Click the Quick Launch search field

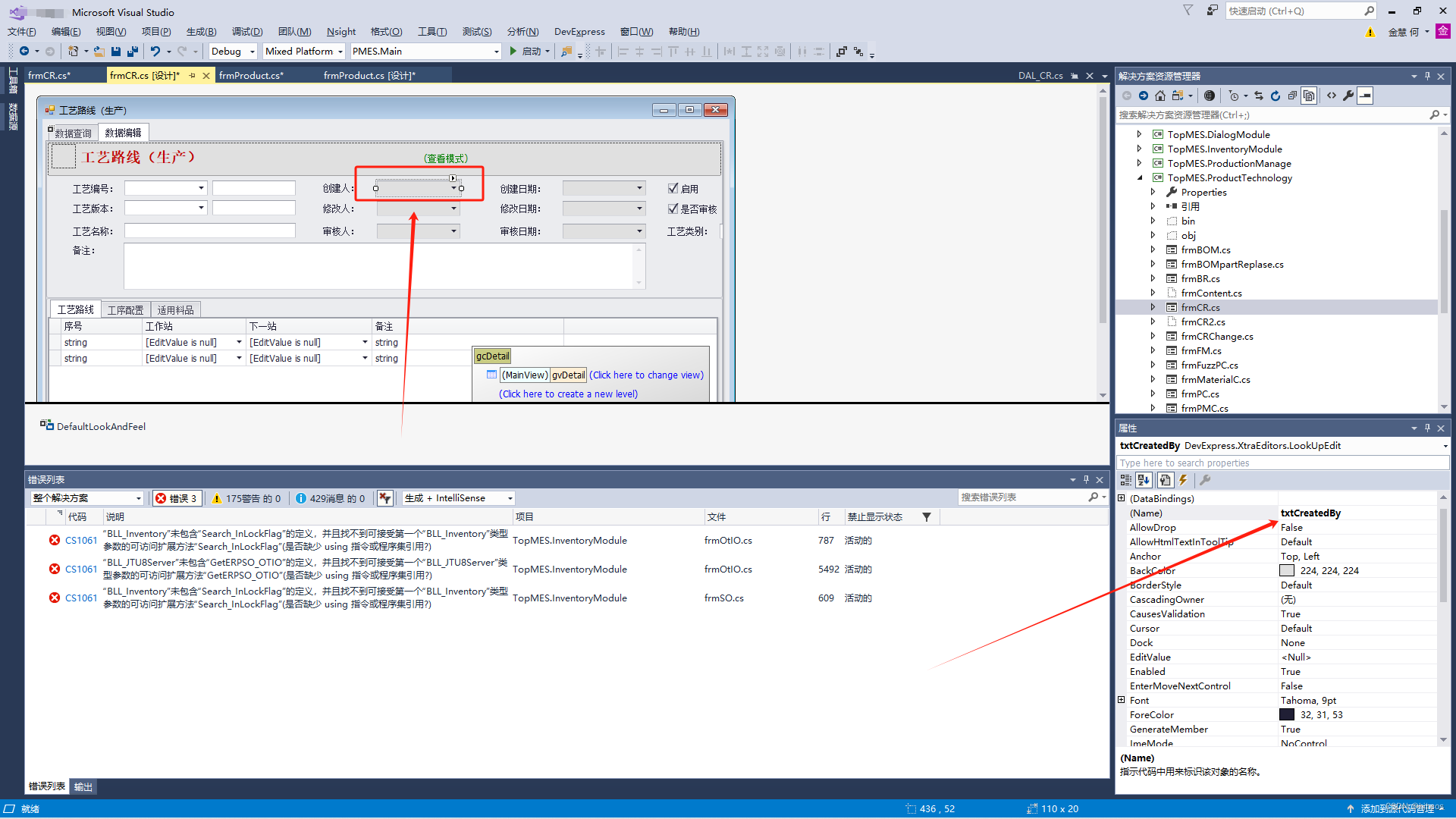[x=1294, y=11]
